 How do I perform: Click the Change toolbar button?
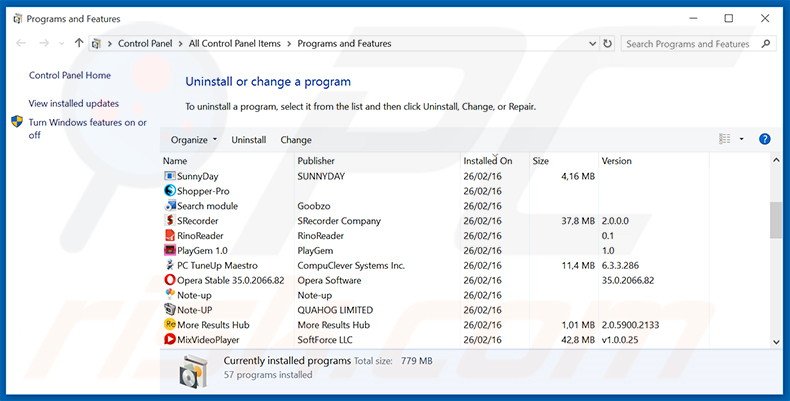coord(296,140)
